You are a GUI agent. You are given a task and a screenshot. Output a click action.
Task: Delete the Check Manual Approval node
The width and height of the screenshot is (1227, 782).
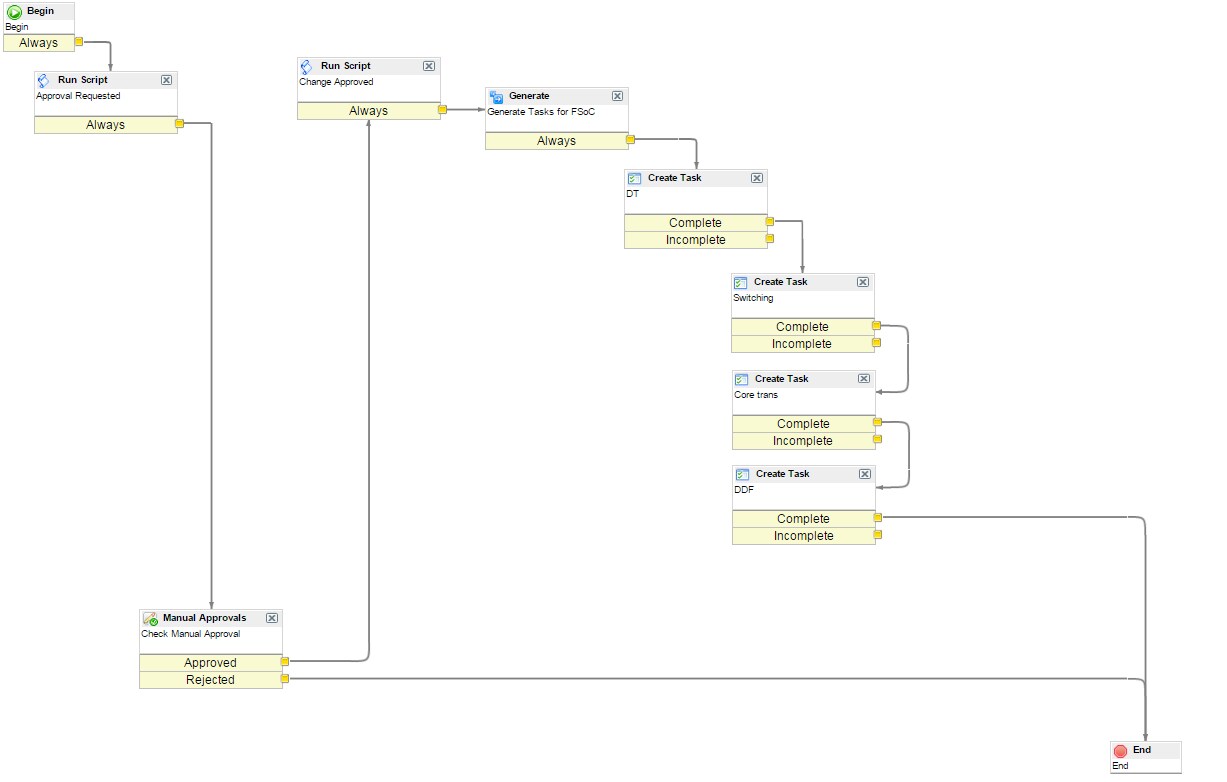pyautogui.click(x=271, y=617)
